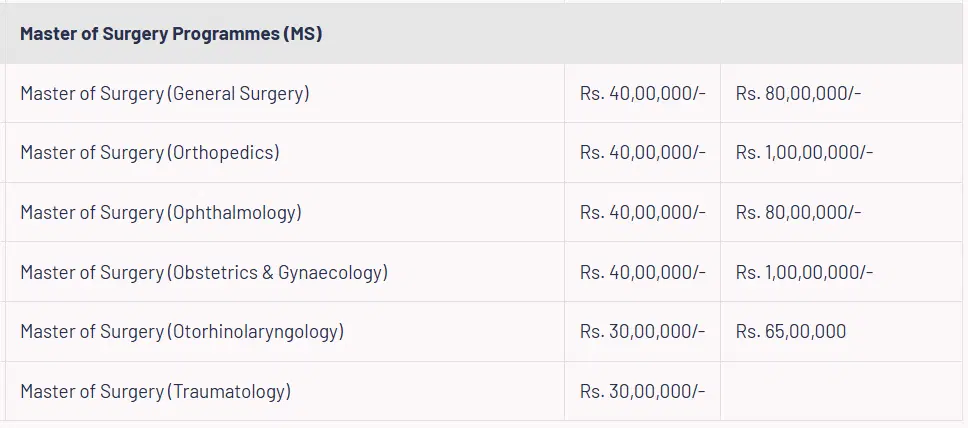Select Ophthalmology's Rs. 80,00,000/- fee cell

click(x=799, y=213)
